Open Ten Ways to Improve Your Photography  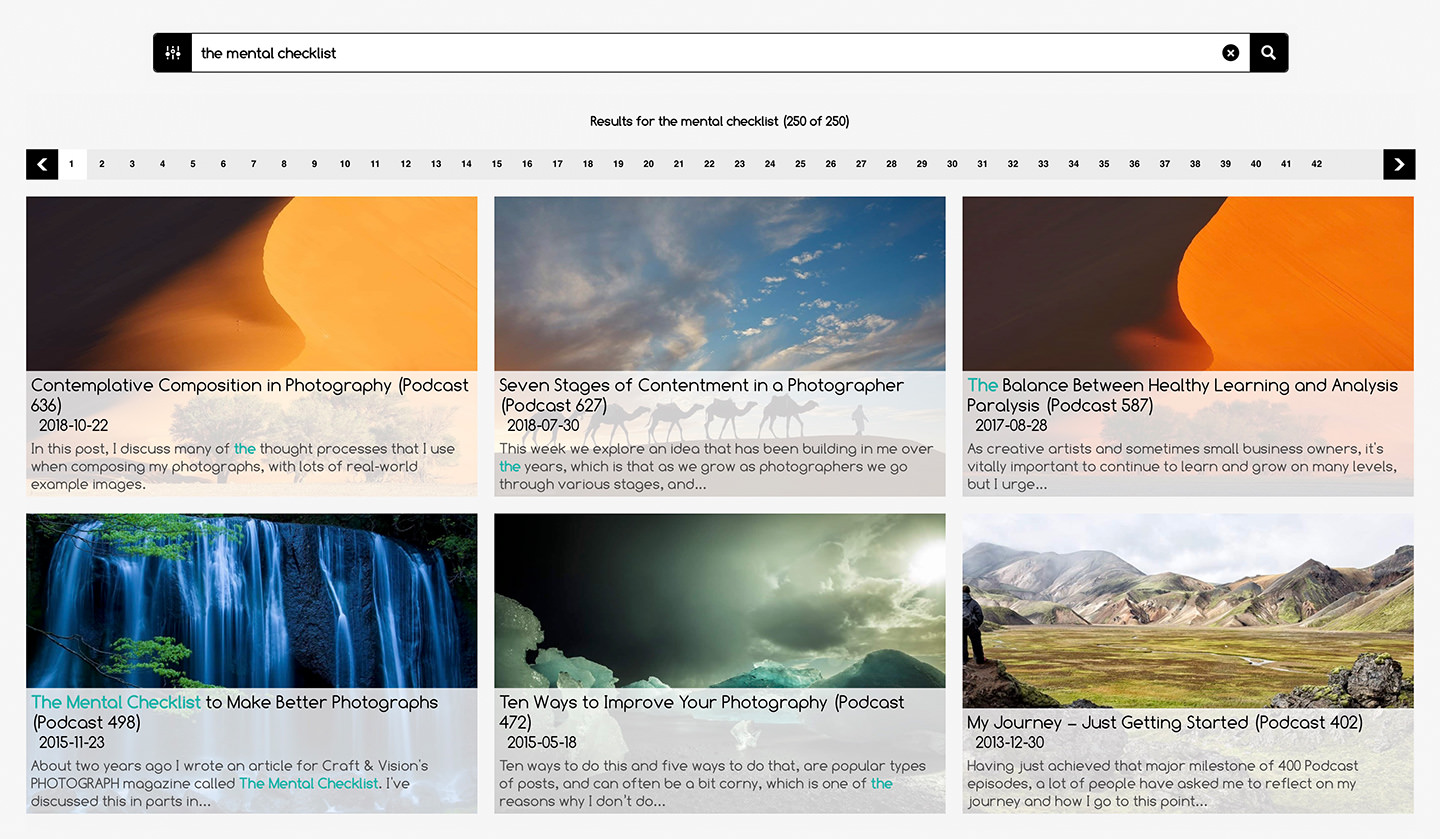tap(700, 703)
